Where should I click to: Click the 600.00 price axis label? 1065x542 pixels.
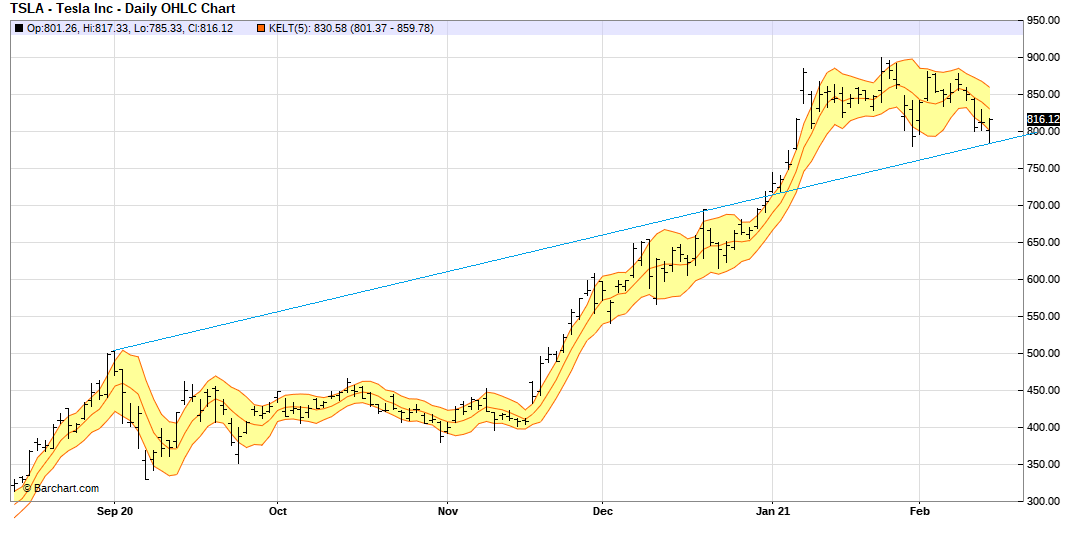pos(1044,279)
